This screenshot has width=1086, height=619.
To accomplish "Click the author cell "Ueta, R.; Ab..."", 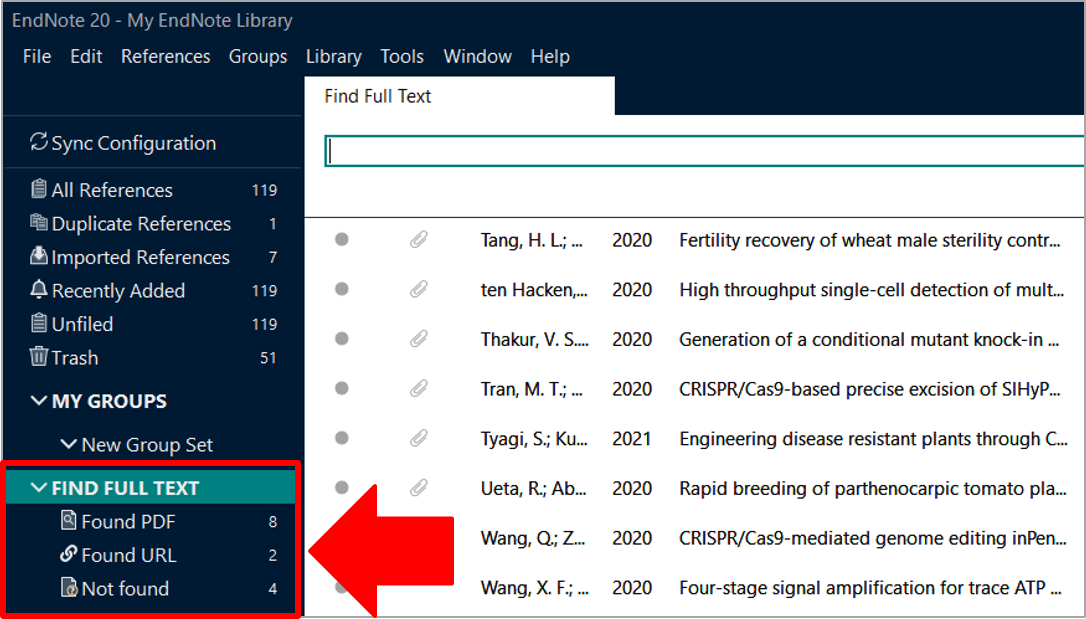I will tap(533, 489).
